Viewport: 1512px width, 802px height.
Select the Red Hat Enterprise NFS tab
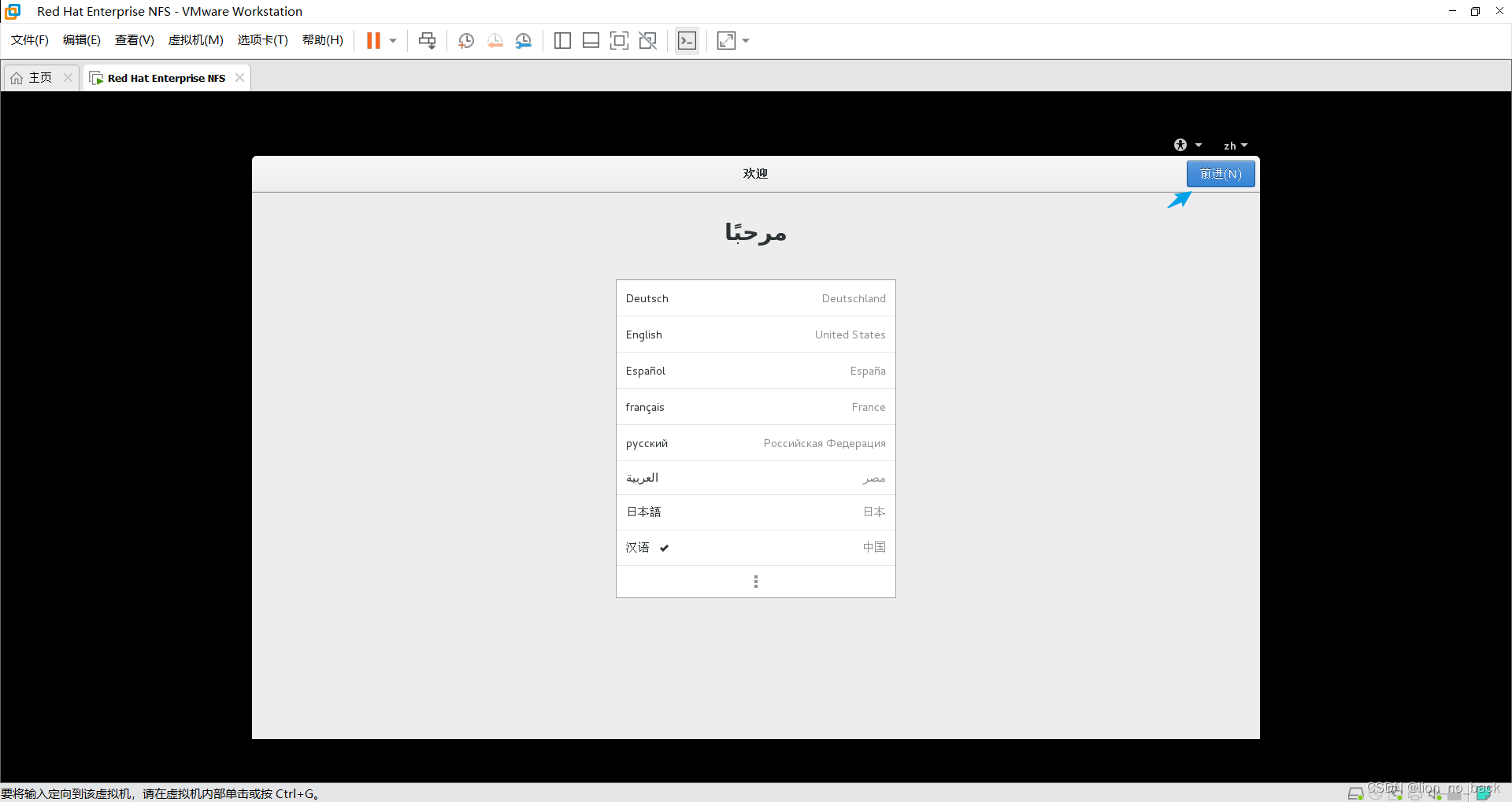pyautogui.click(x=166, y=78)
